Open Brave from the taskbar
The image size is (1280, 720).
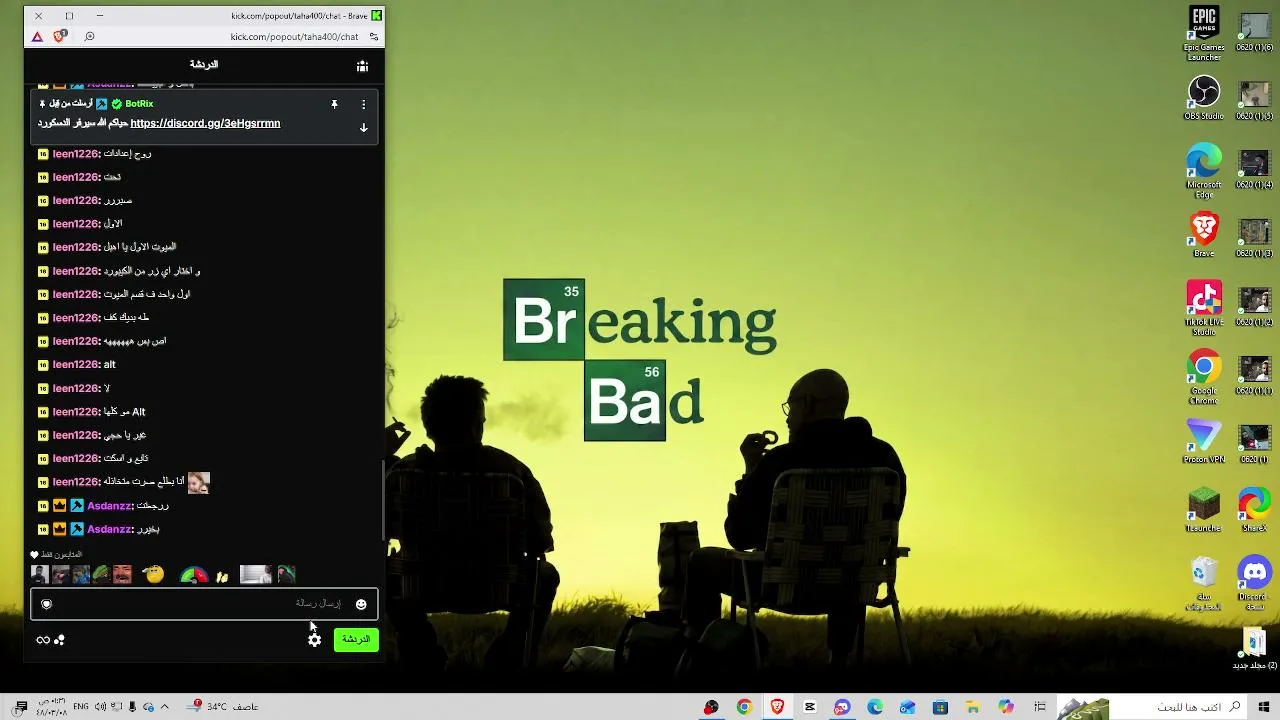coord(777,707)
